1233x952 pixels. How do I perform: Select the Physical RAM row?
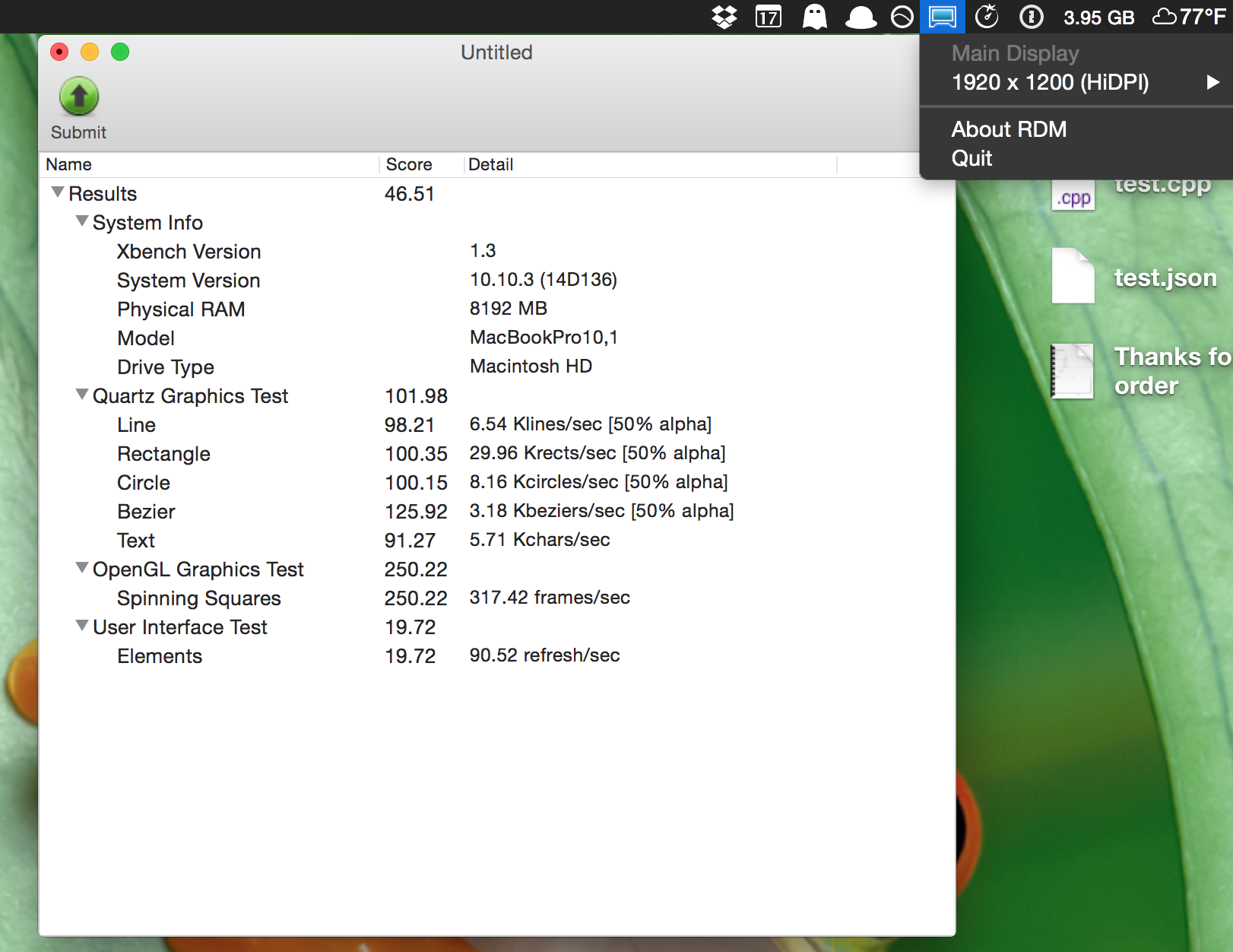[x=497, y=309]
